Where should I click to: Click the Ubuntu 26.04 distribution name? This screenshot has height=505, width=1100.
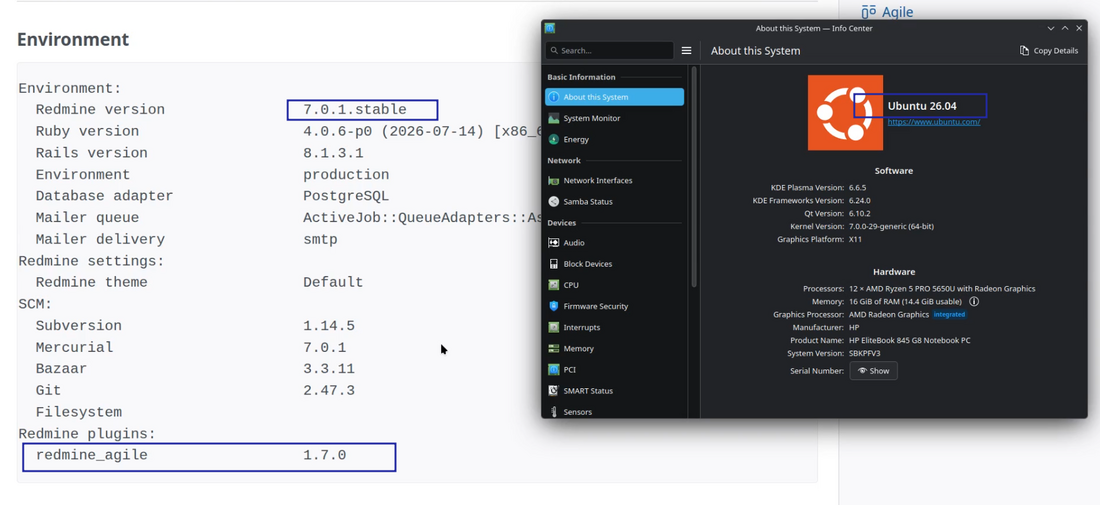pyautogui.click(x=922, y=107)
